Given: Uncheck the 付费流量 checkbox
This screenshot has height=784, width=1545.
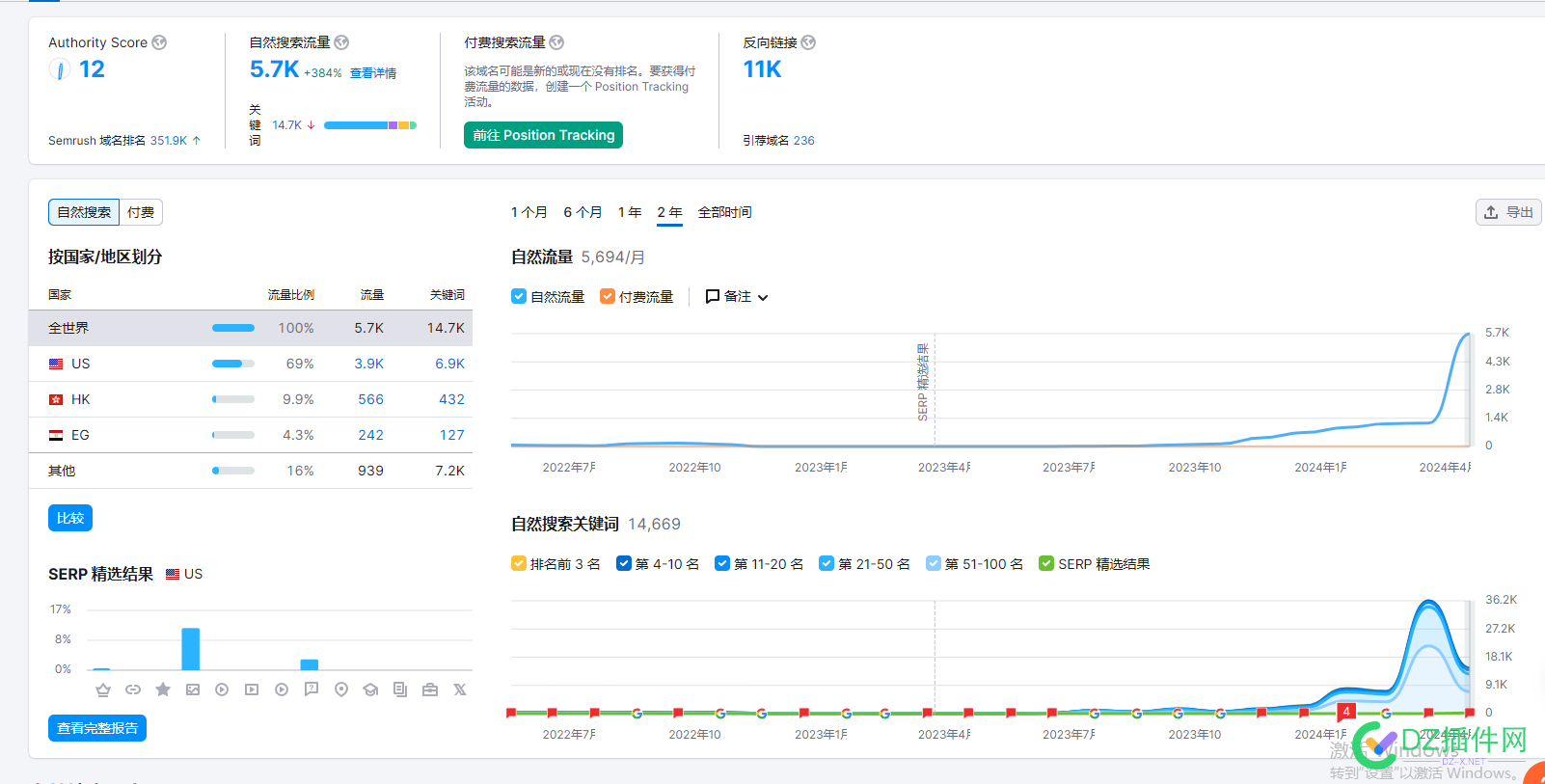Looking at the screenshot, I should (x=608, y=296).
